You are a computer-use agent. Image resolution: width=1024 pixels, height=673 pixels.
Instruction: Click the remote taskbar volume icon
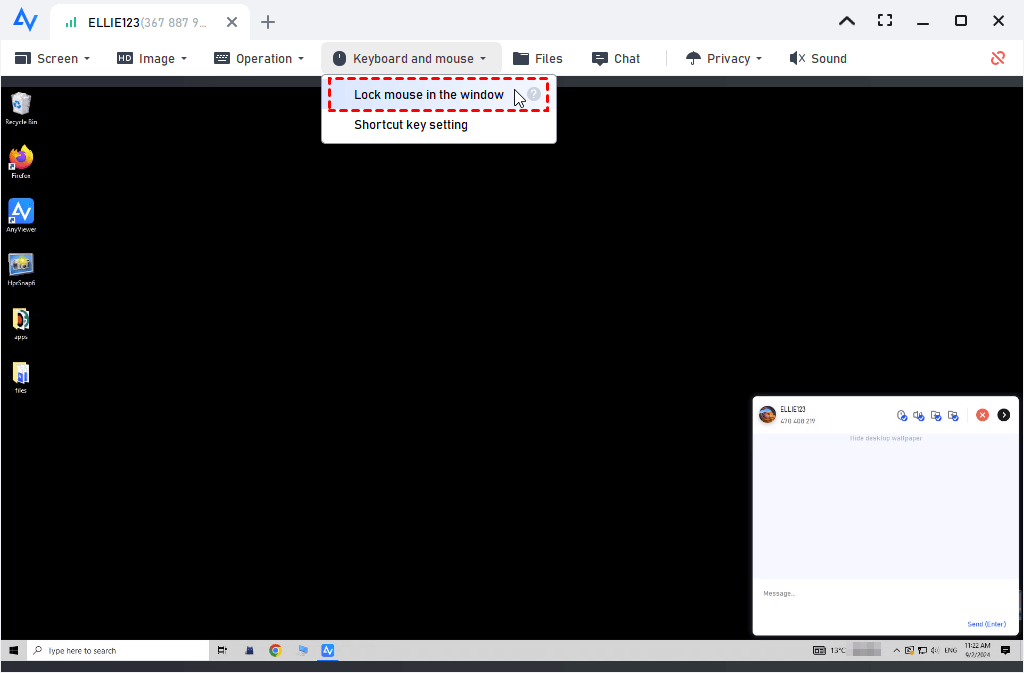935,650
